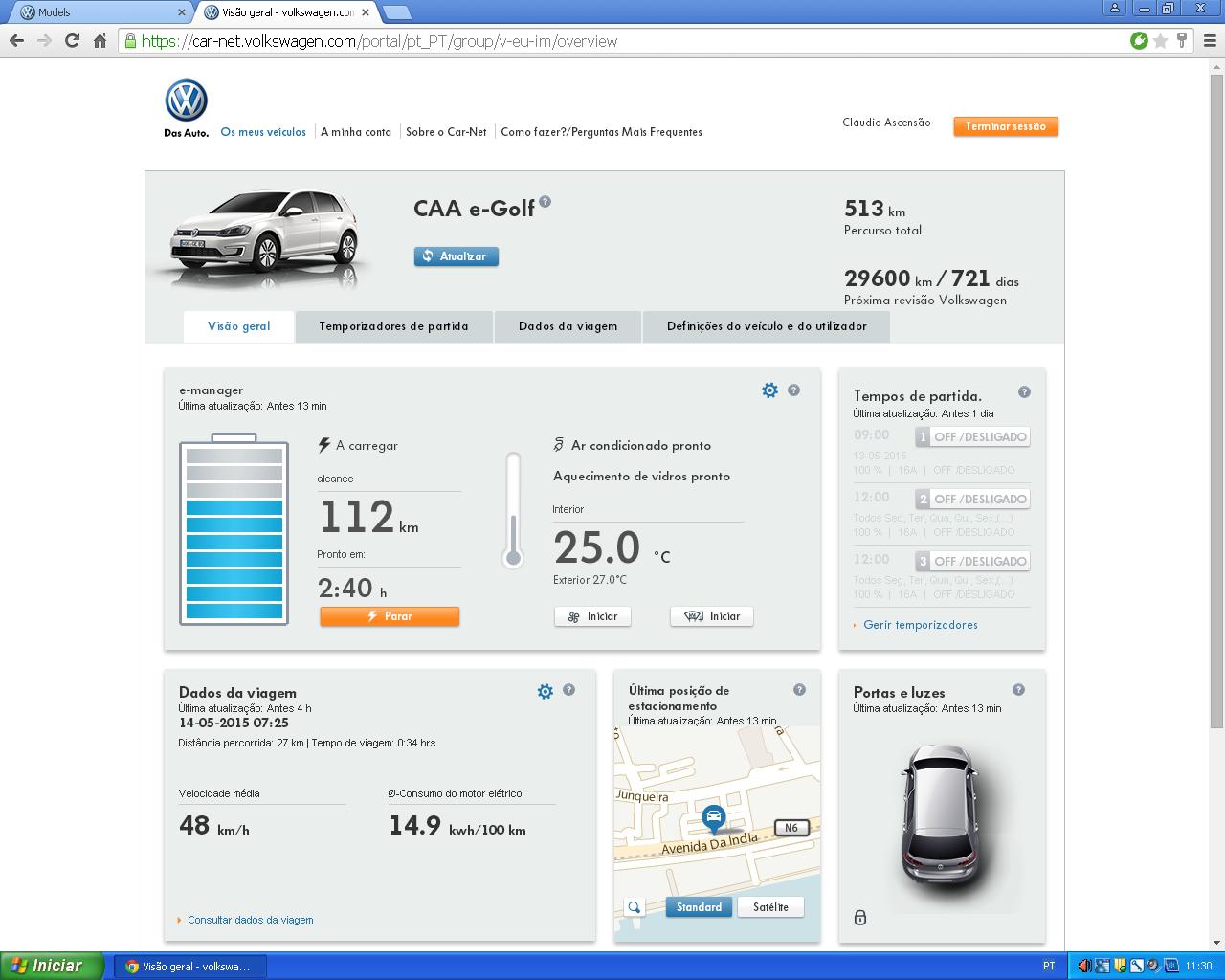Open Como fazer?/Perguntas Mais Frequentes

click(601, 132)
